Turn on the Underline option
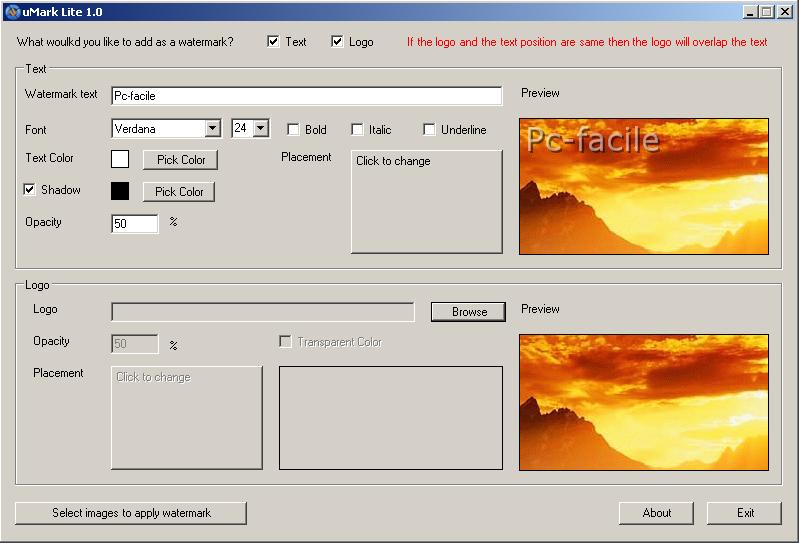 429,129
